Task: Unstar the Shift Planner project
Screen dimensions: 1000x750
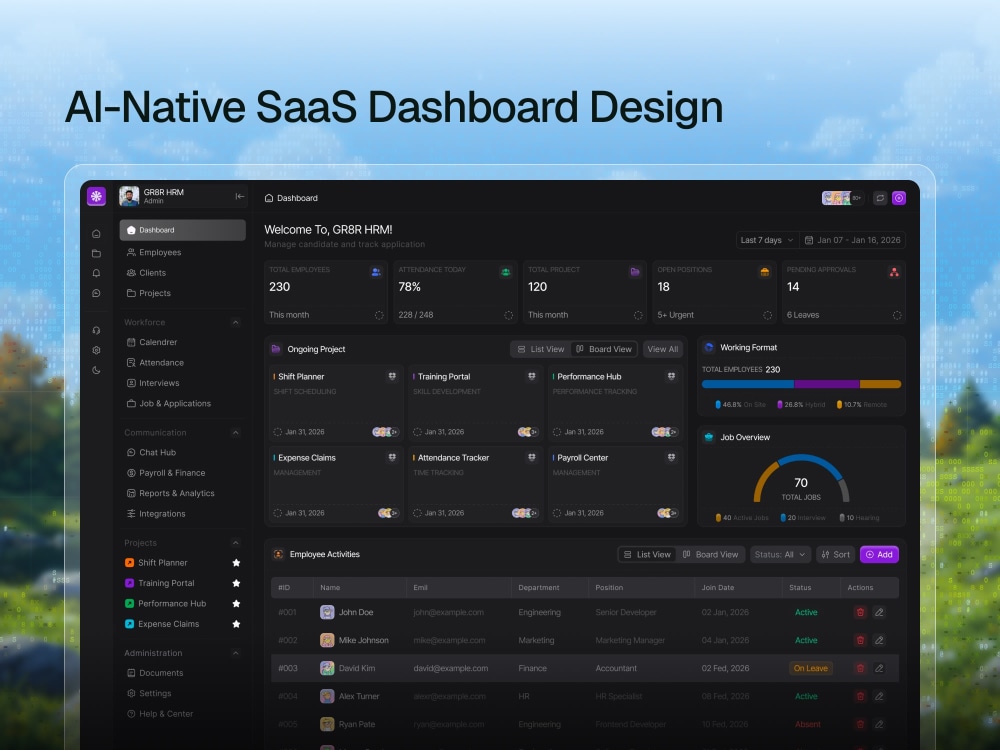Action: point(236,562)
